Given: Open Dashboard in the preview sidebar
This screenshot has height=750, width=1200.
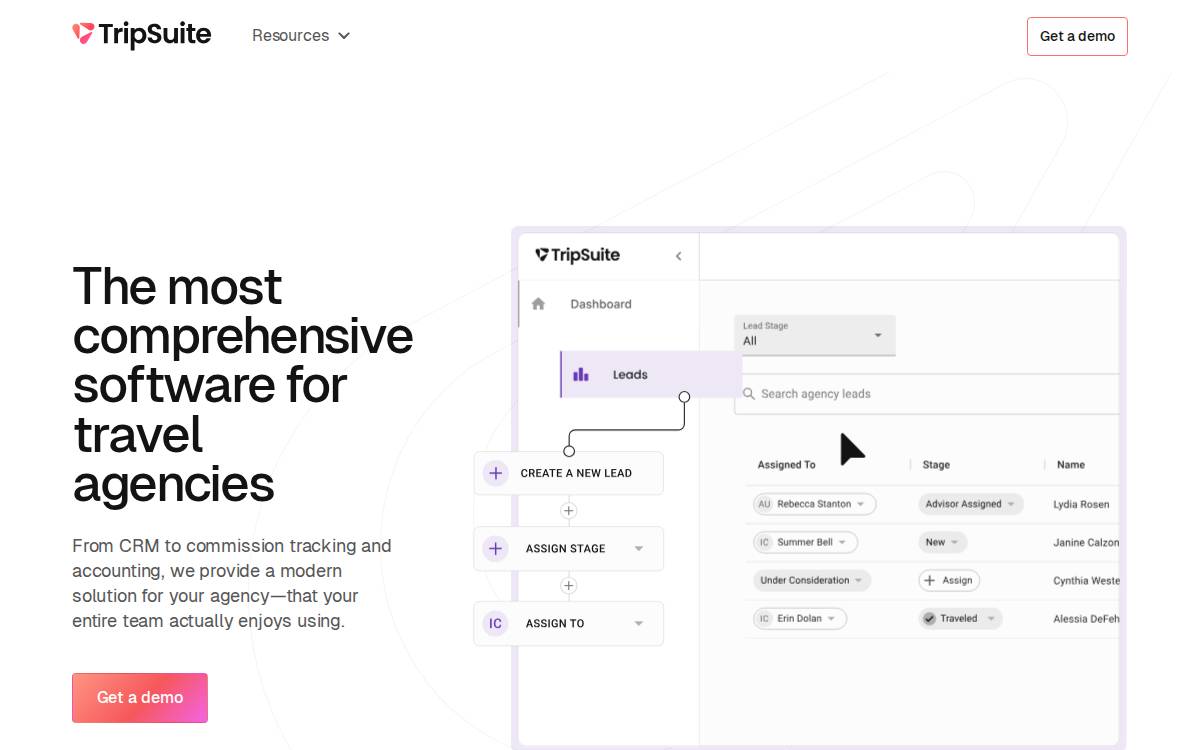Looking at the screenshot, I should [600, 304].
